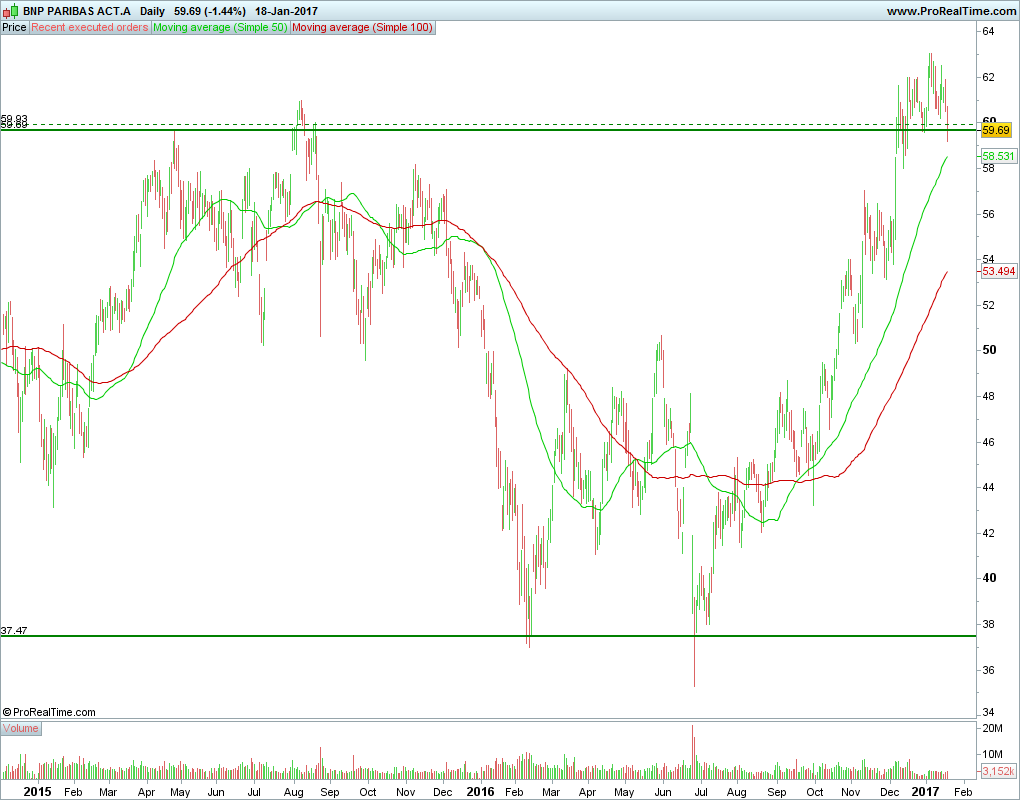Select the Price label tab
Viewport: 1020px width, 800px height.
pyautogui.click(x=14, y=27)
